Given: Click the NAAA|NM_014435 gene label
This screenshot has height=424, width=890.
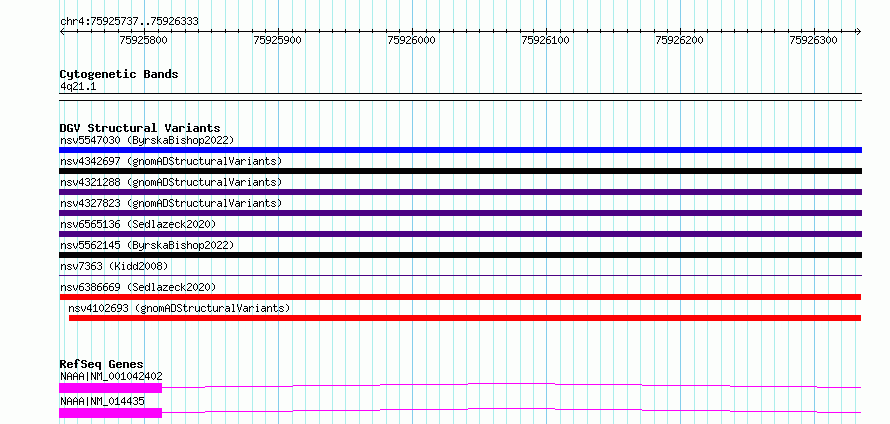Looking at the screenshot, I should [x=102, y=401].
